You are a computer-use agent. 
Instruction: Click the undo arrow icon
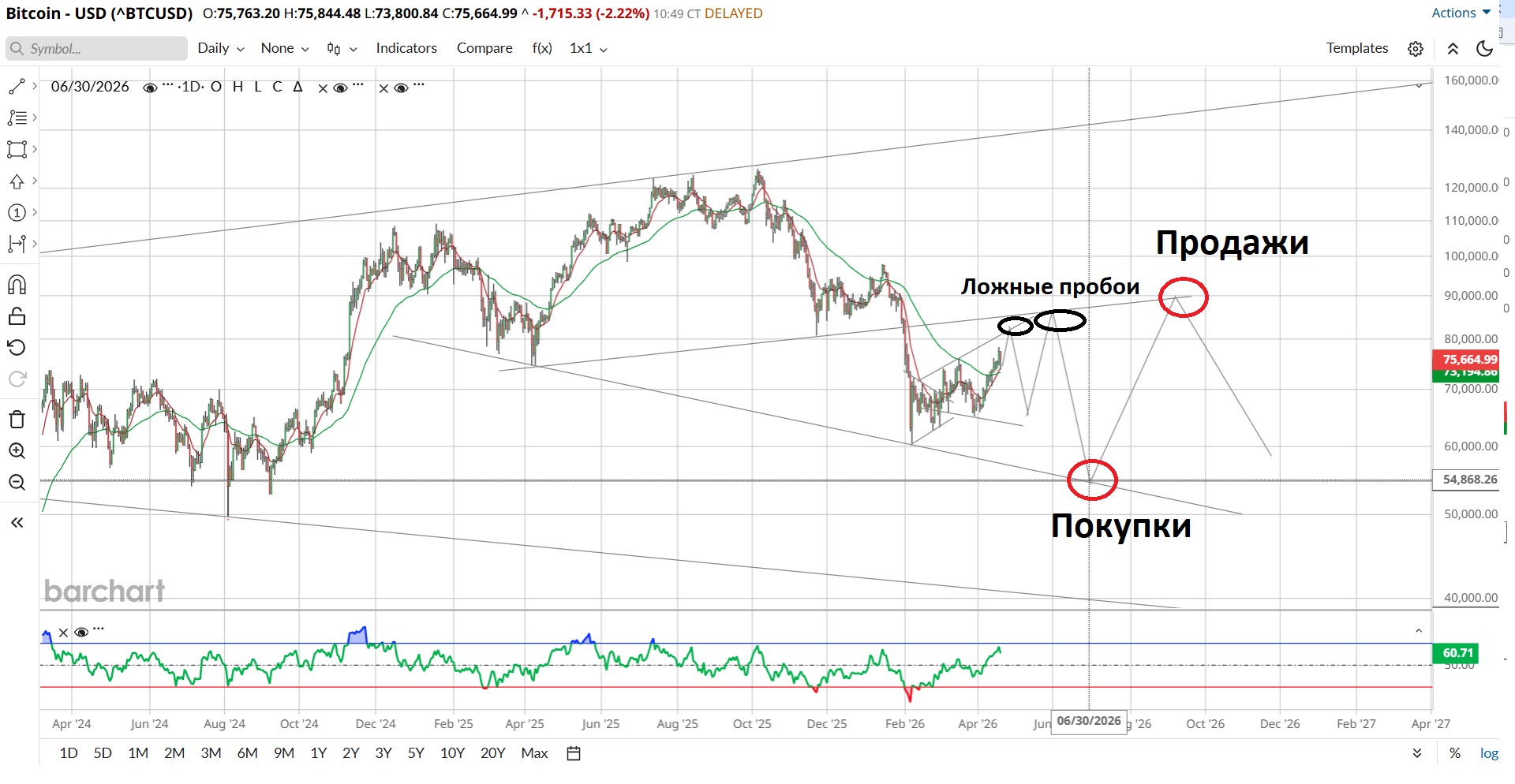pyautogui.click(x=17, y=348)
